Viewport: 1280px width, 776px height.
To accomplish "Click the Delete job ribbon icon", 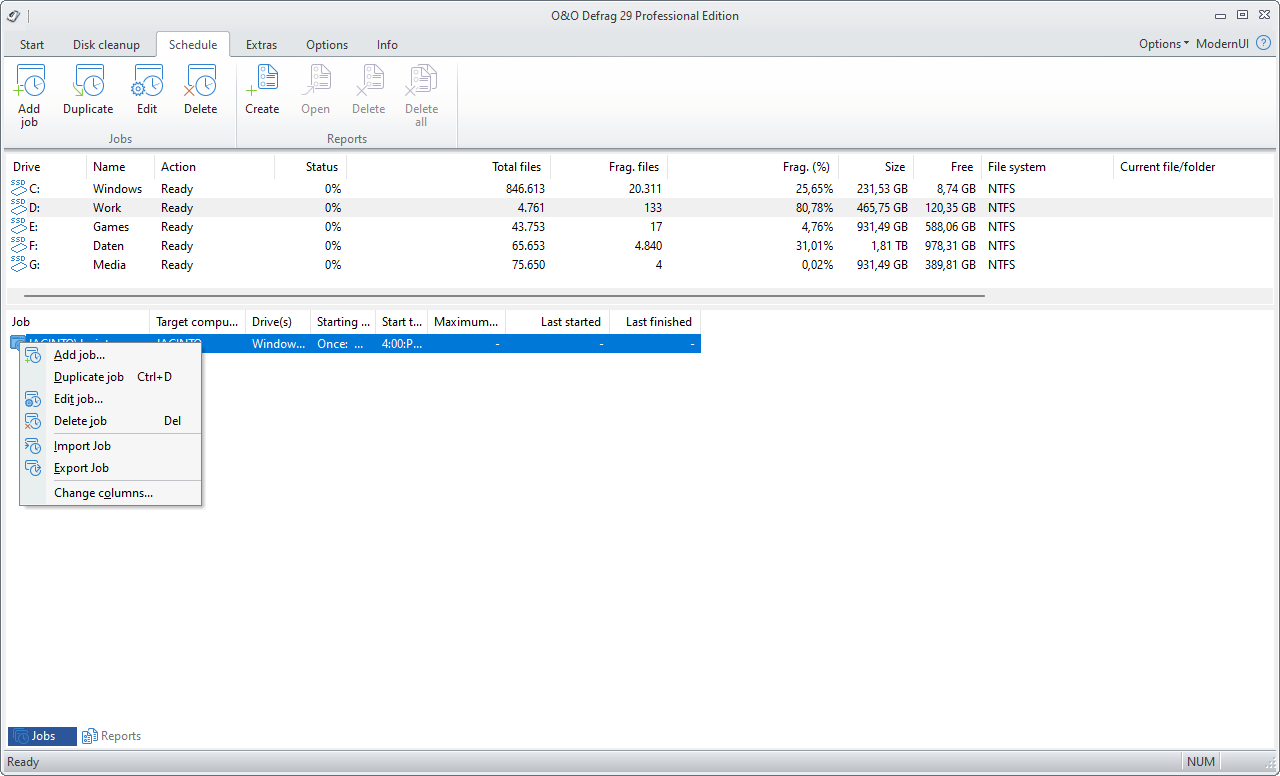I will tap(200, 81).
